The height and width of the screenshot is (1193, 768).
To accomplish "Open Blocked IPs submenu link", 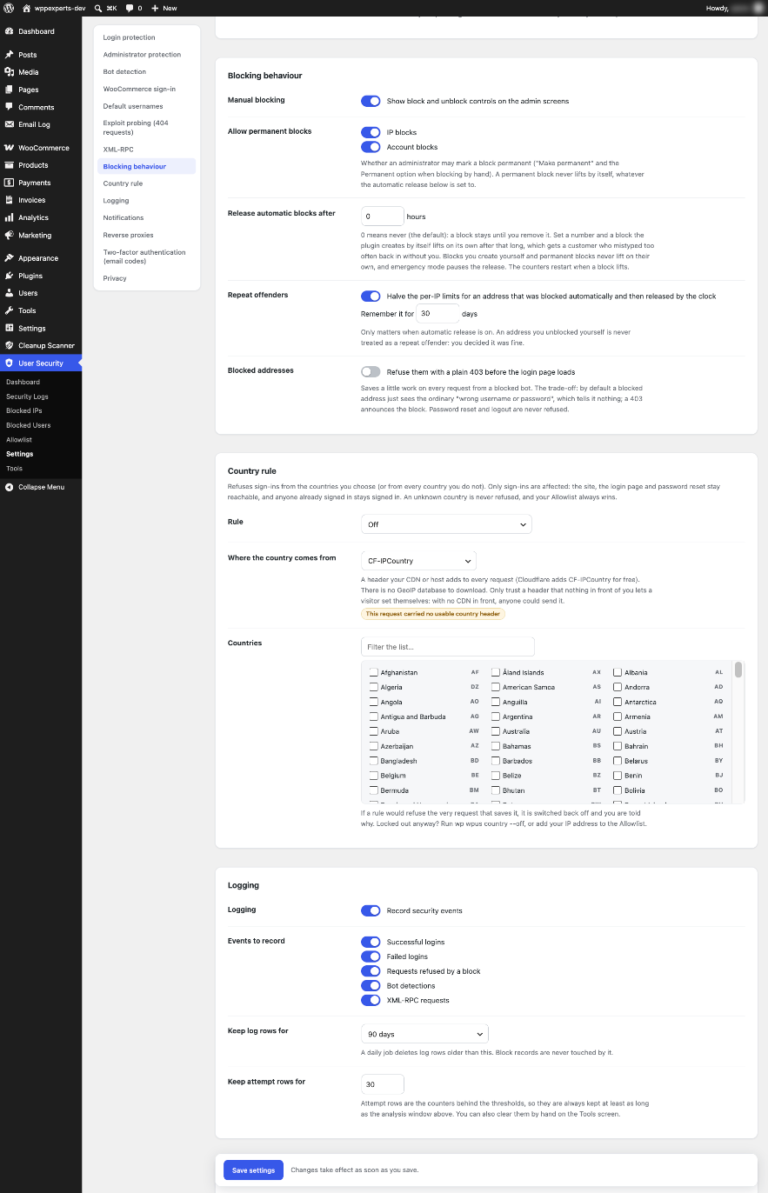I will click(x=24, y=411).
